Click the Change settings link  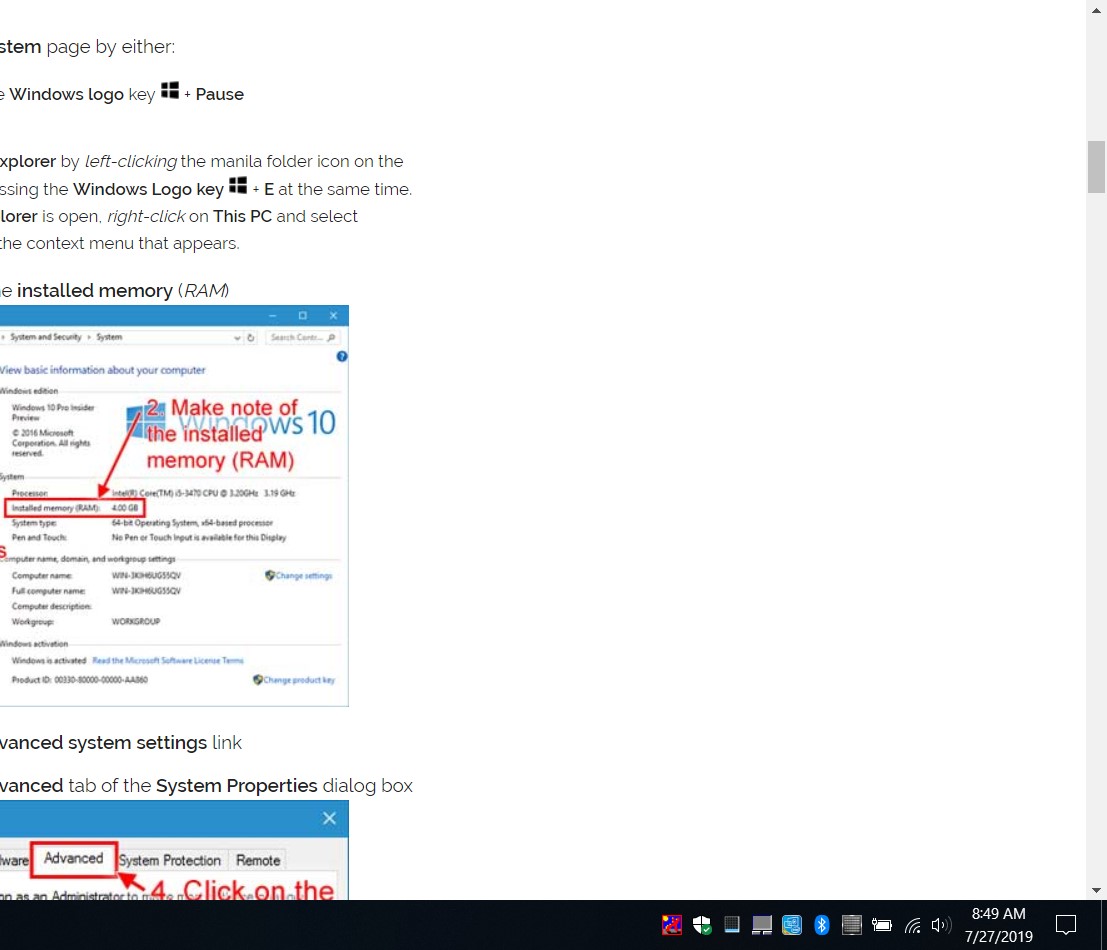pyautogui.click(x=303, y=576)
